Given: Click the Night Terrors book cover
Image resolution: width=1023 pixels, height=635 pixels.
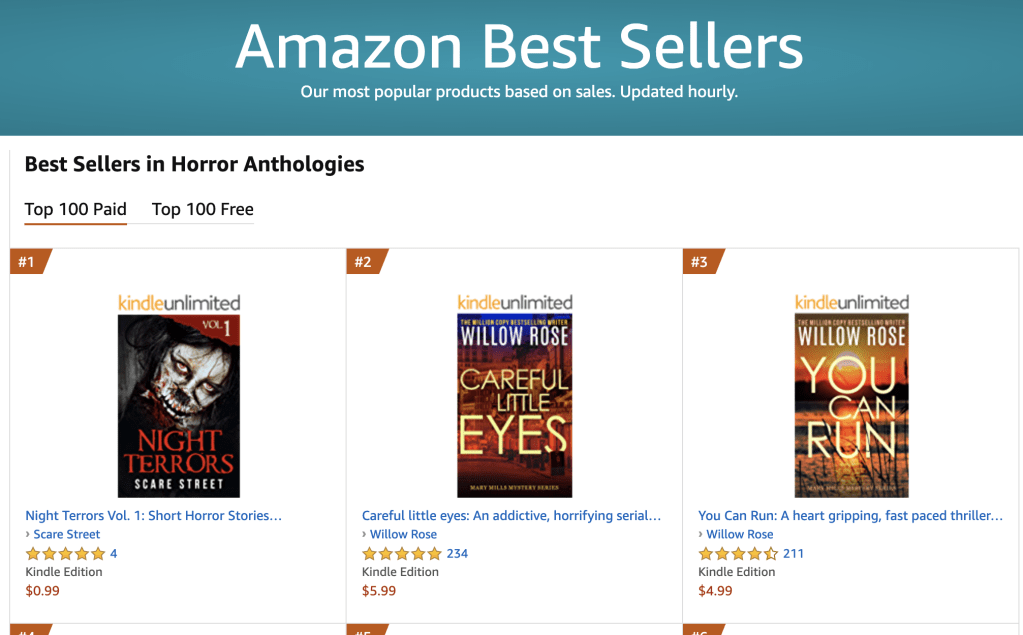Looking at the screenshot, I should click(179, 406).
